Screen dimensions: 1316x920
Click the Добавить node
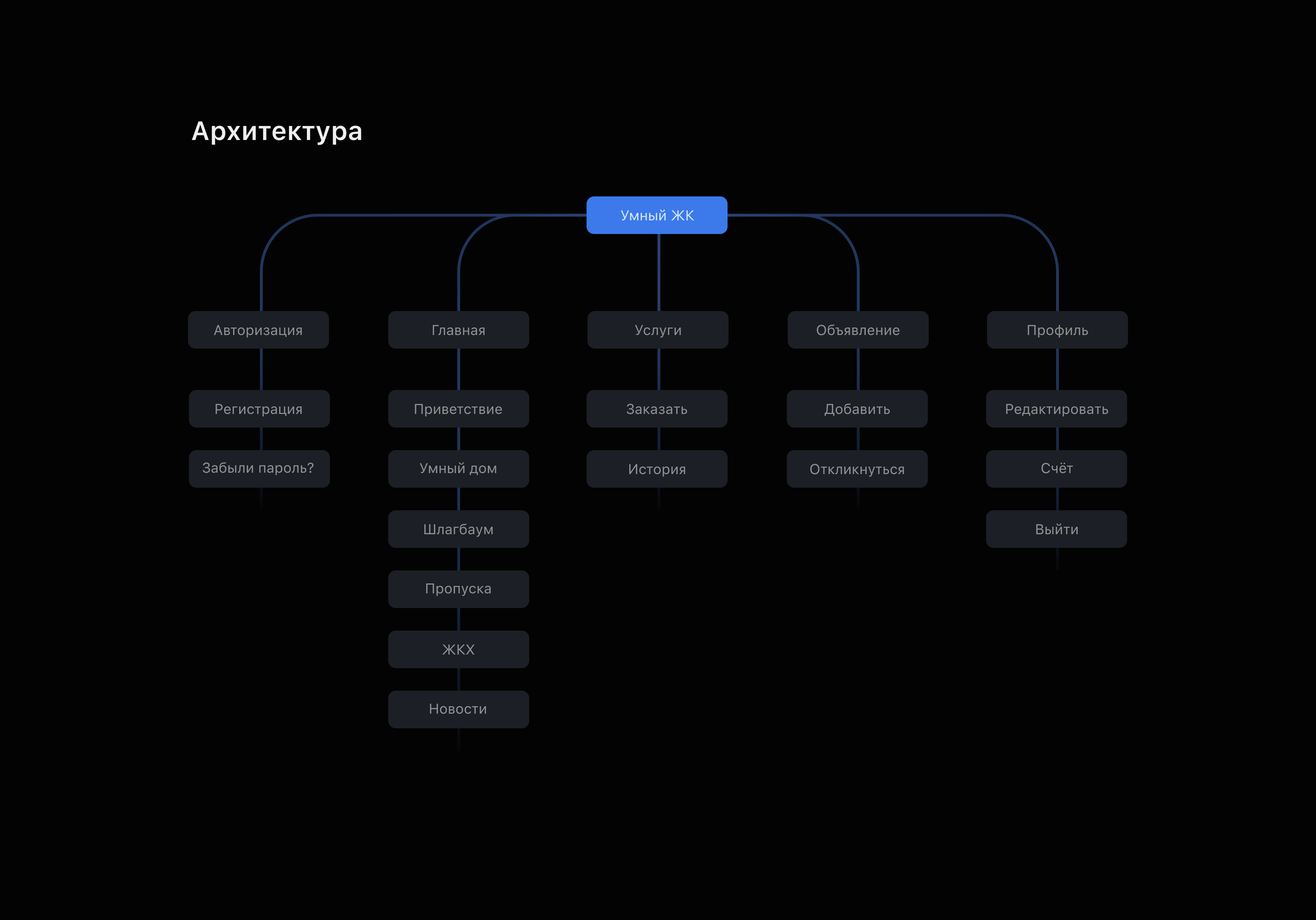[857, 409]
